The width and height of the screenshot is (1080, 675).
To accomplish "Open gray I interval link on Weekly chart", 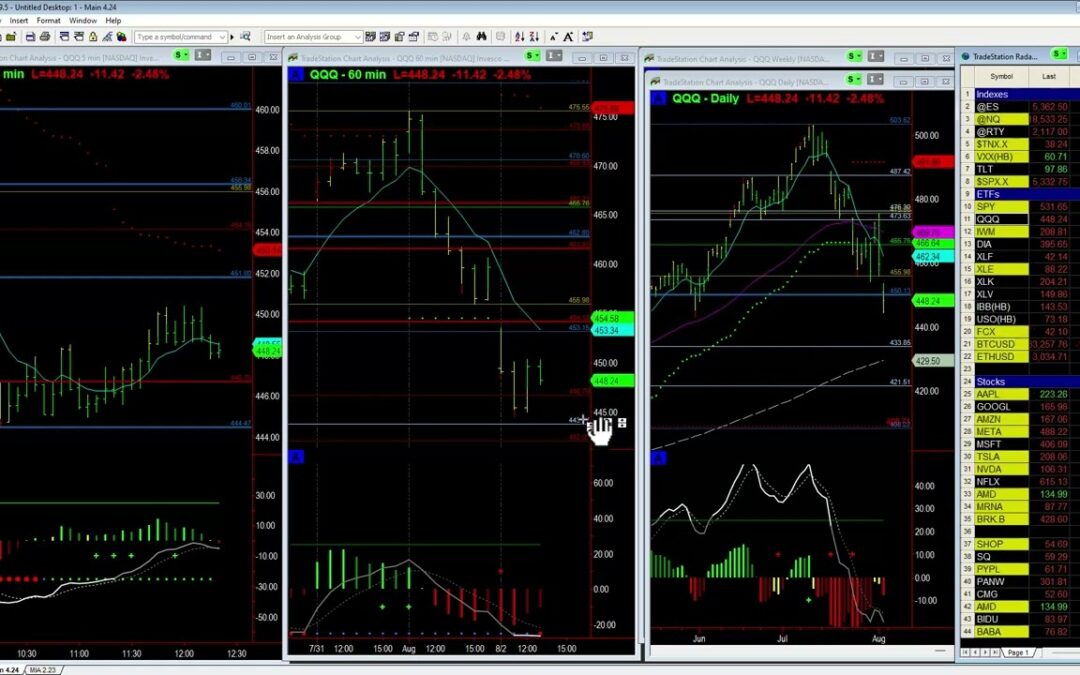I will click(x=875, y=56).
